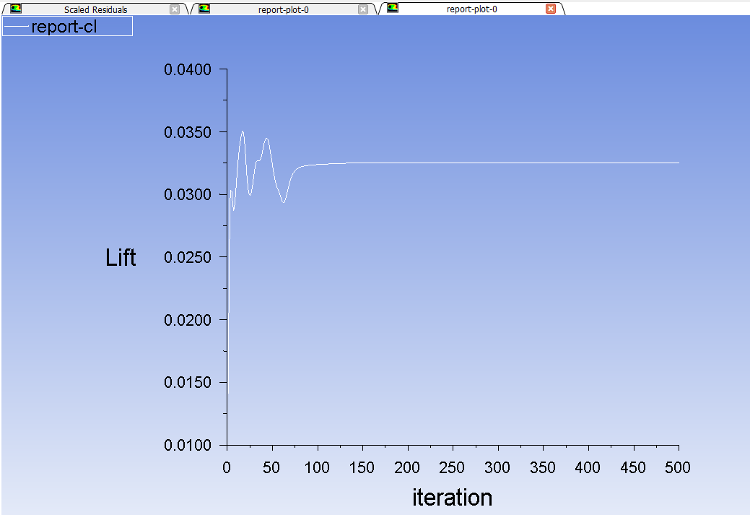Click the 400 iteration tick label
Image resolution: width=750 pixels, height=515 pixels.
tap(587, 467)
